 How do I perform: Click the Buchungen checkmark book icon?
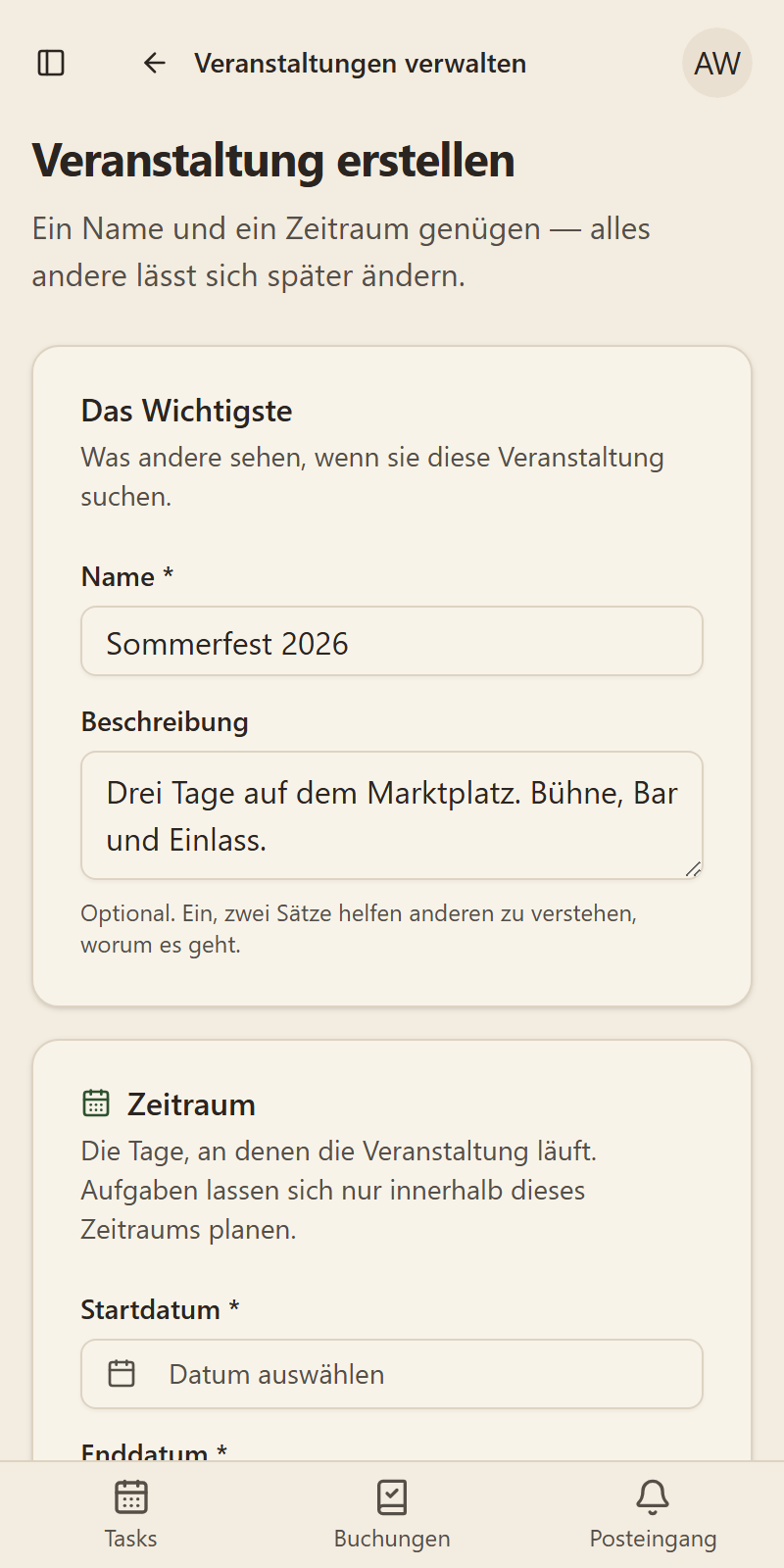392,1497
